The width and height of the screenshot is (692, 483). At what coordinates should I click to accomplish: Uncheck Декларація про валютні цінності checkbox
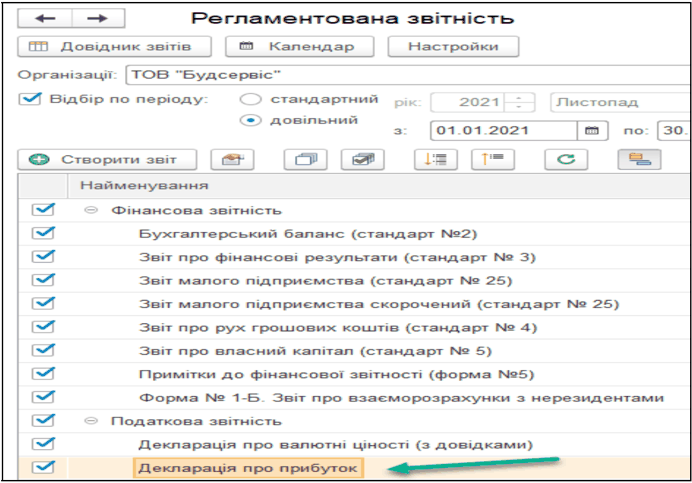click(x=43, y=443)
